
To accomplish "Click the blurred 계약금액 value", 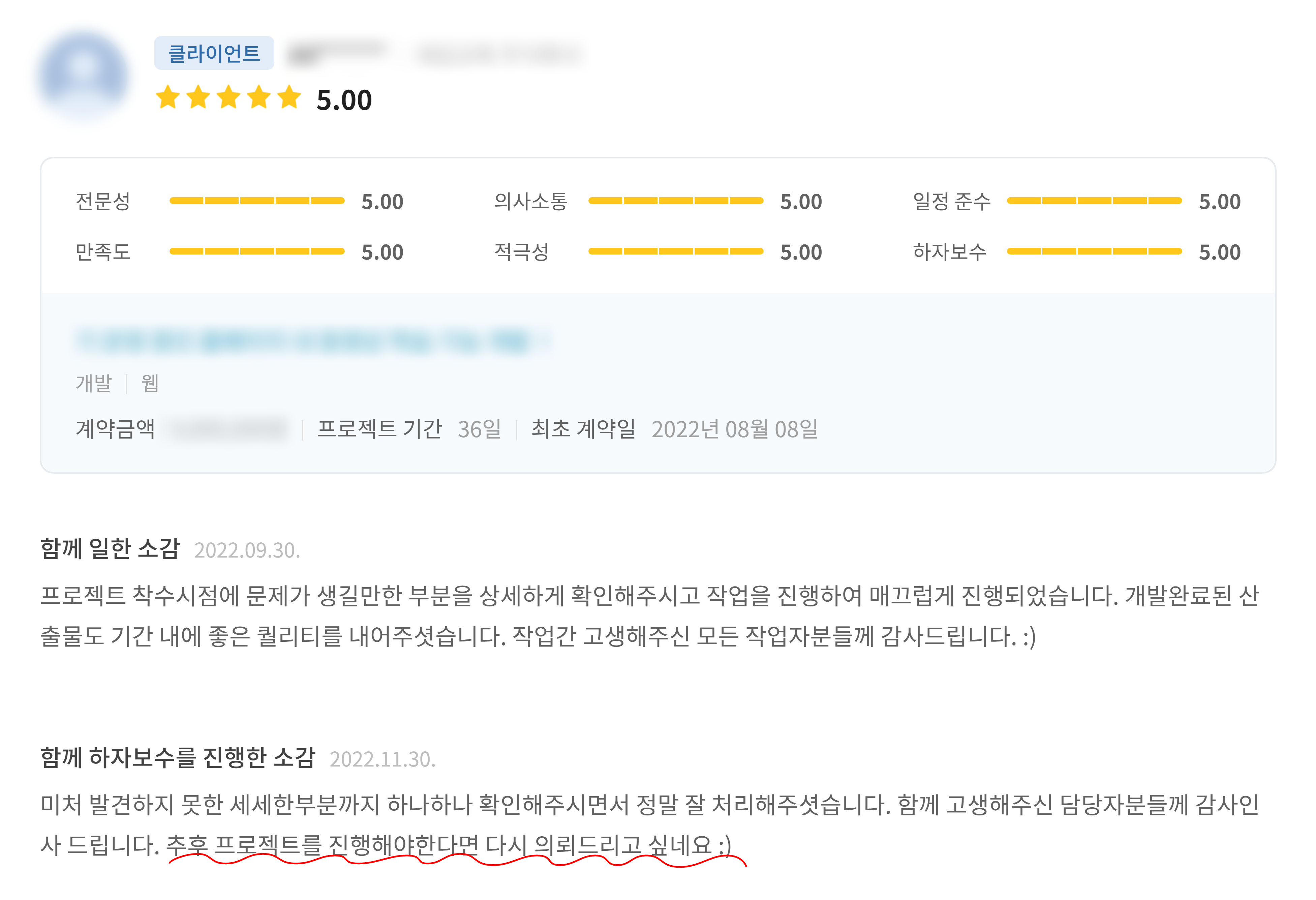I will [x=229, y=429].
